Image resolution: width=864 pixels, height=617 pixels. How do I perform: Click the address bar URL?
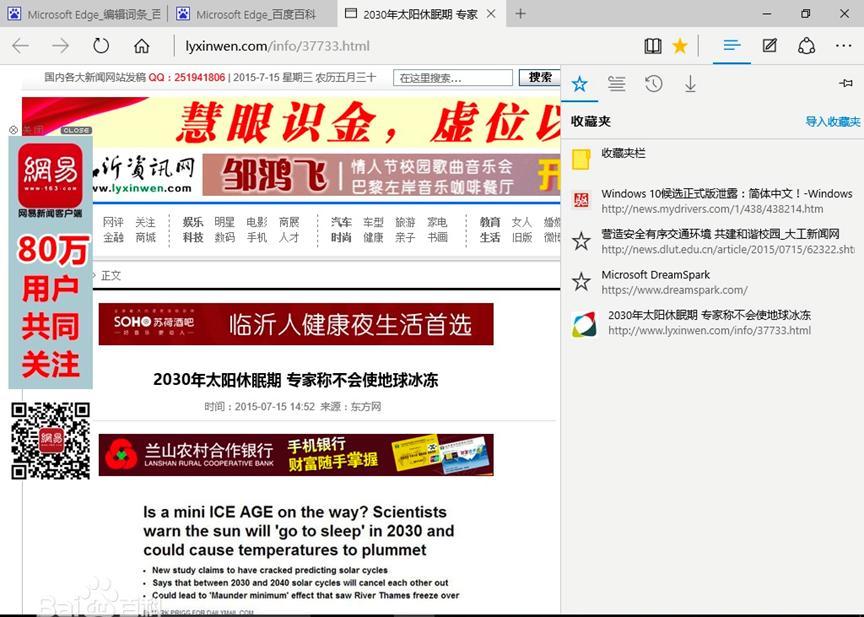click(x=277, y=46)
